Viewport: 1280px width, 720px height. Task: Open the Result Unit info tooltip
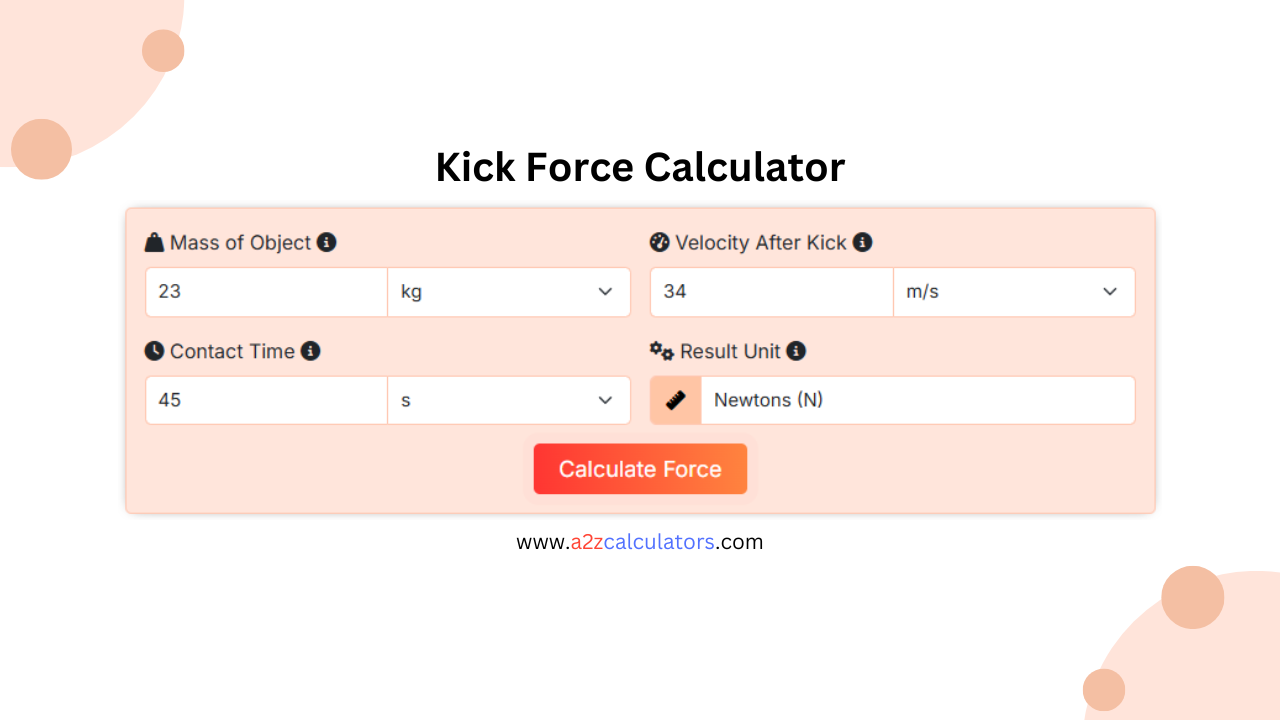click(x=795, y=351)
